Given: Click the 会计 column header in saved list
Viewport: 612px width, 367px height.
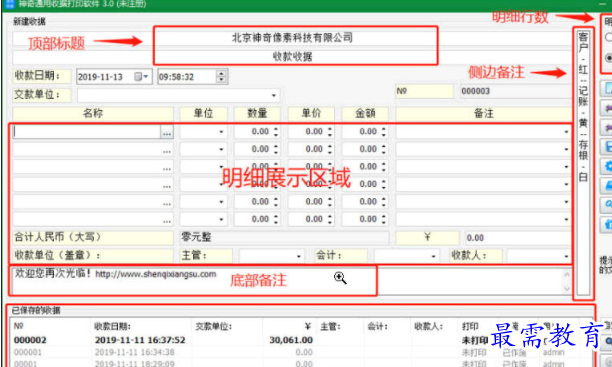Looking at the screenshot, I should tap(377, 326).
